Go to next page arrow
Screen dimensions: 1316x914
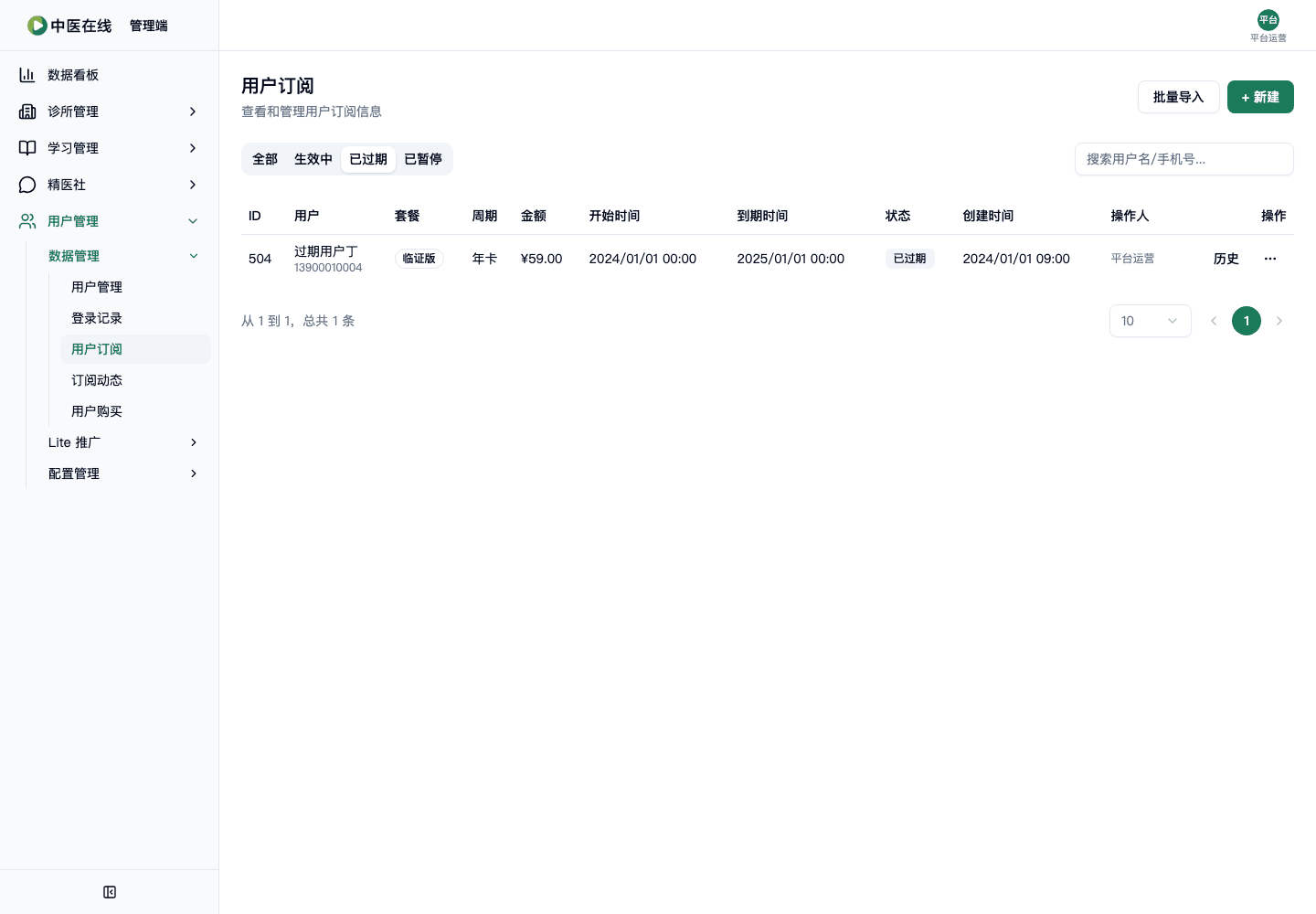pos(1279,321)
